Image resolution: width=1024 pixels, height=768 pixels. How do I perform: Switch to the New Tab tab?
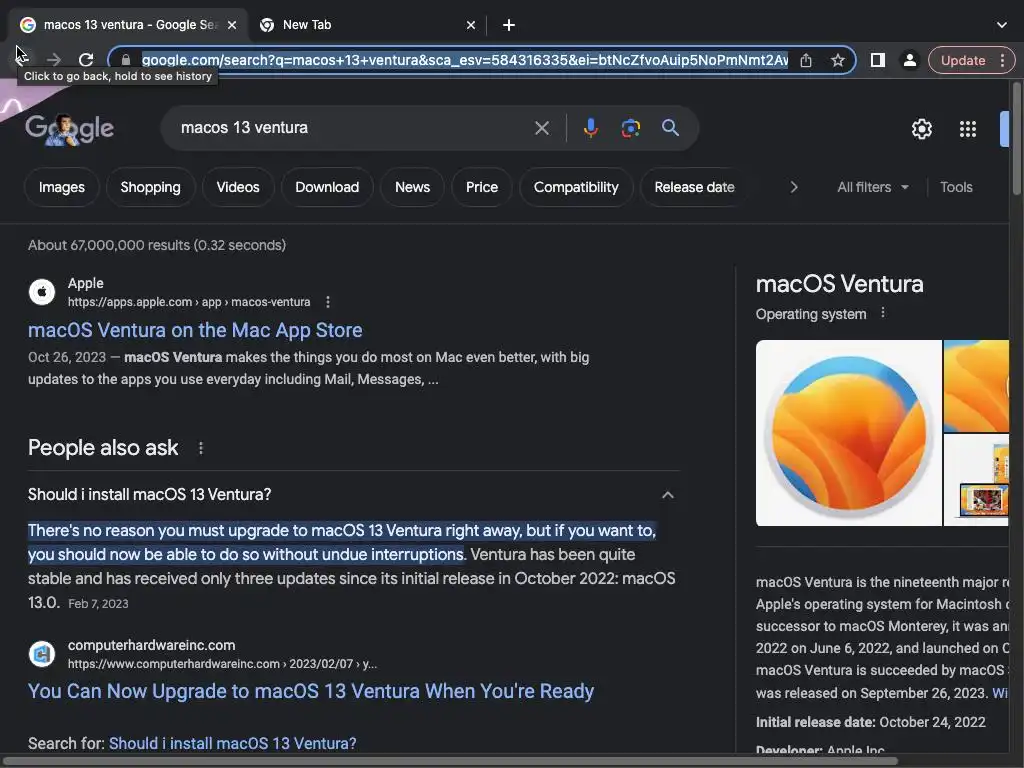(366, 25)
